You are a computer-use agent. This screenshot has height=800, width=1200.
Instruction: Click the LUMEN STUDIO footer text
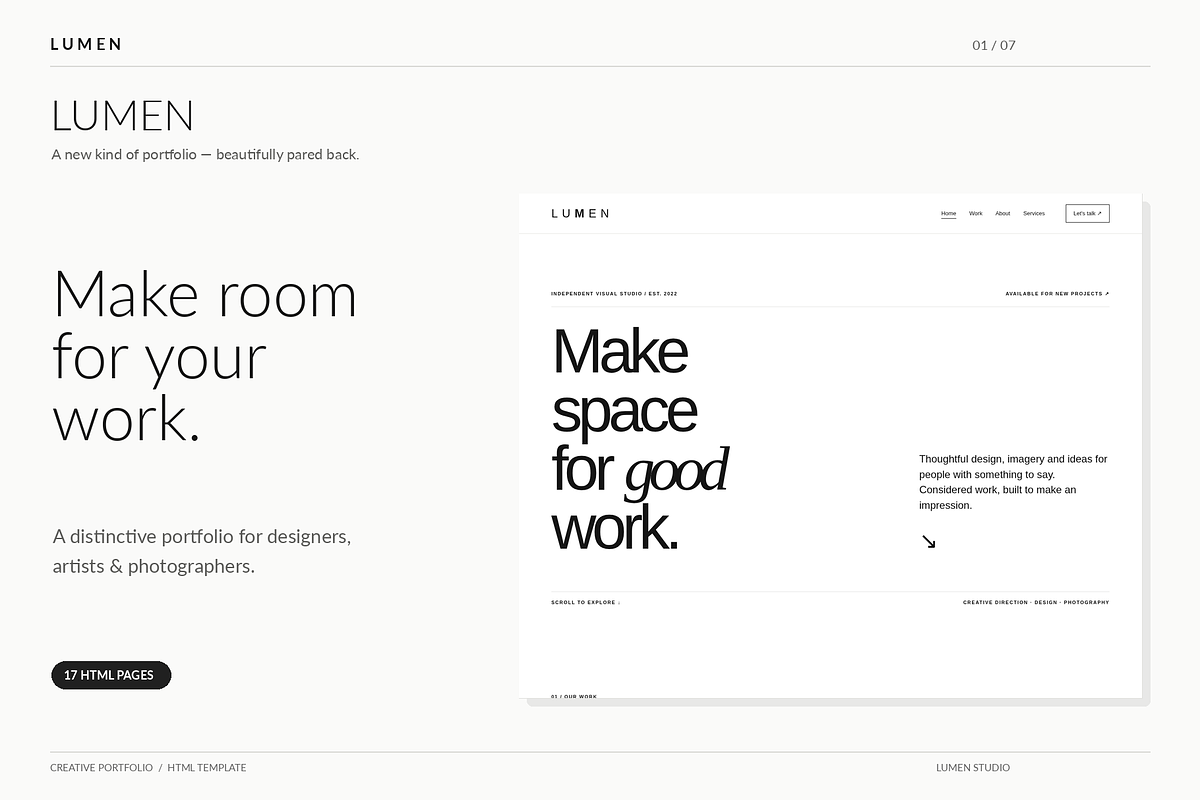[x=973, y=768]
